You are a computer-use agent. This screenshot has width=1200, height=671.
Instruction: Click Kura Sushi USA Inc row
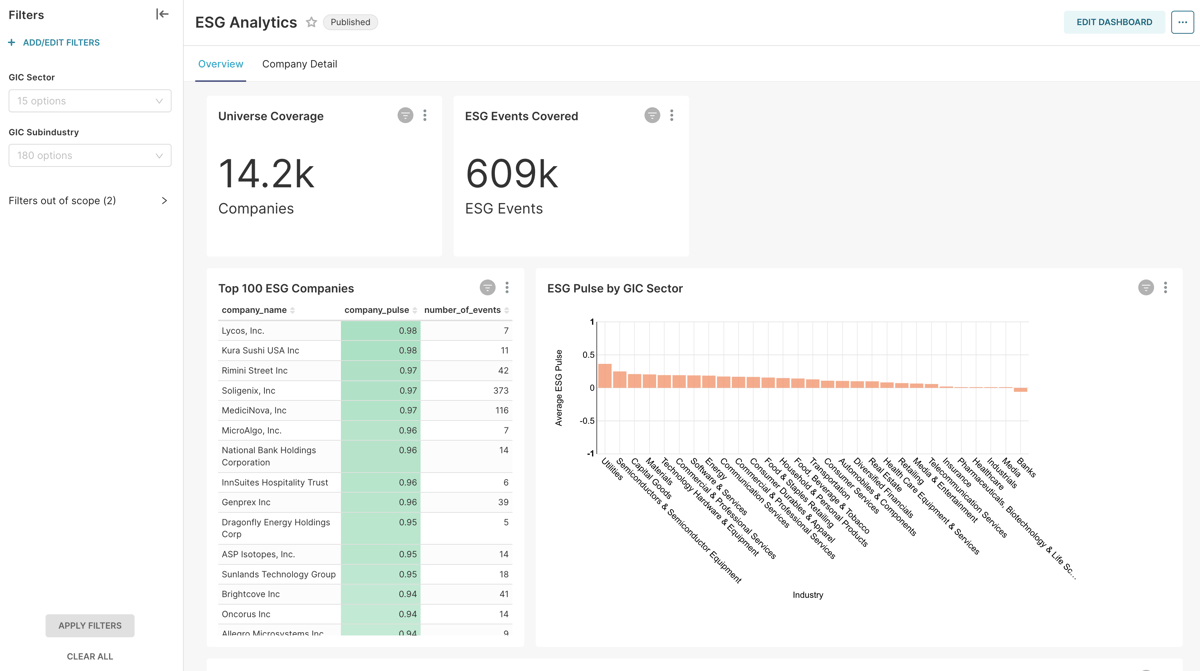click(365, 351)
